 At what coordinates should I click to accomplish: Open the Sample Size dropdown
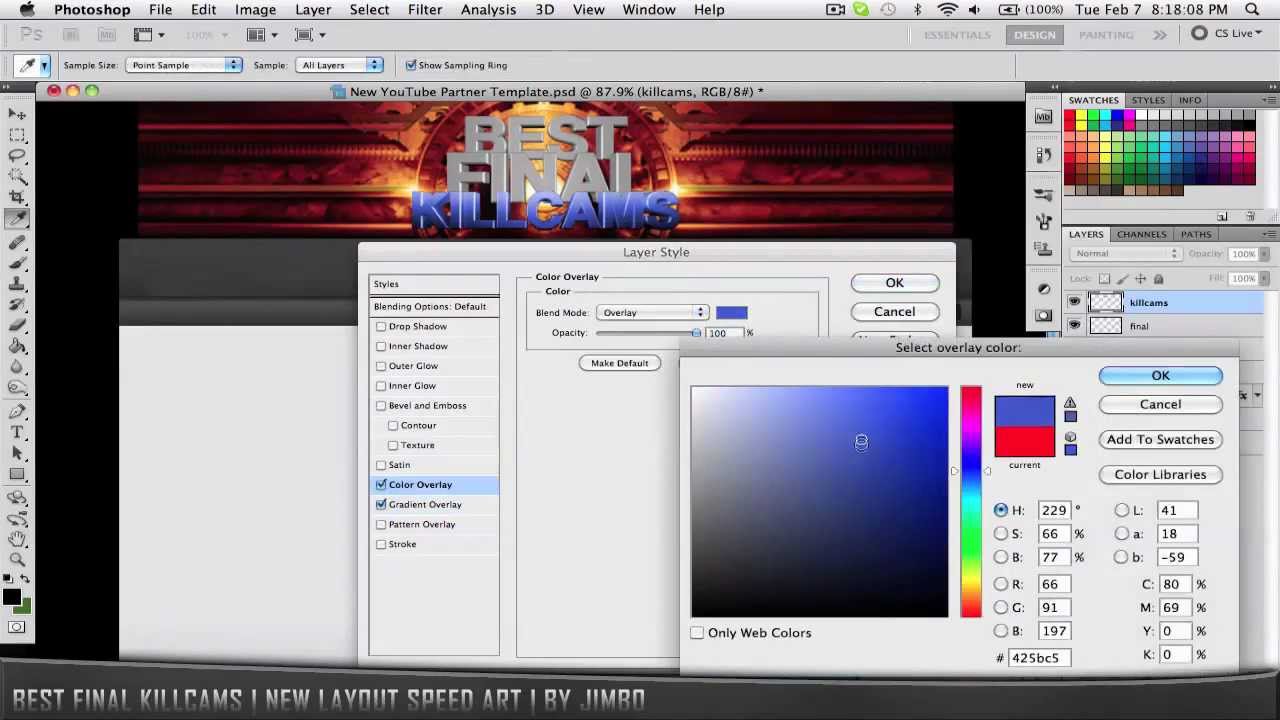pos(184,65)
